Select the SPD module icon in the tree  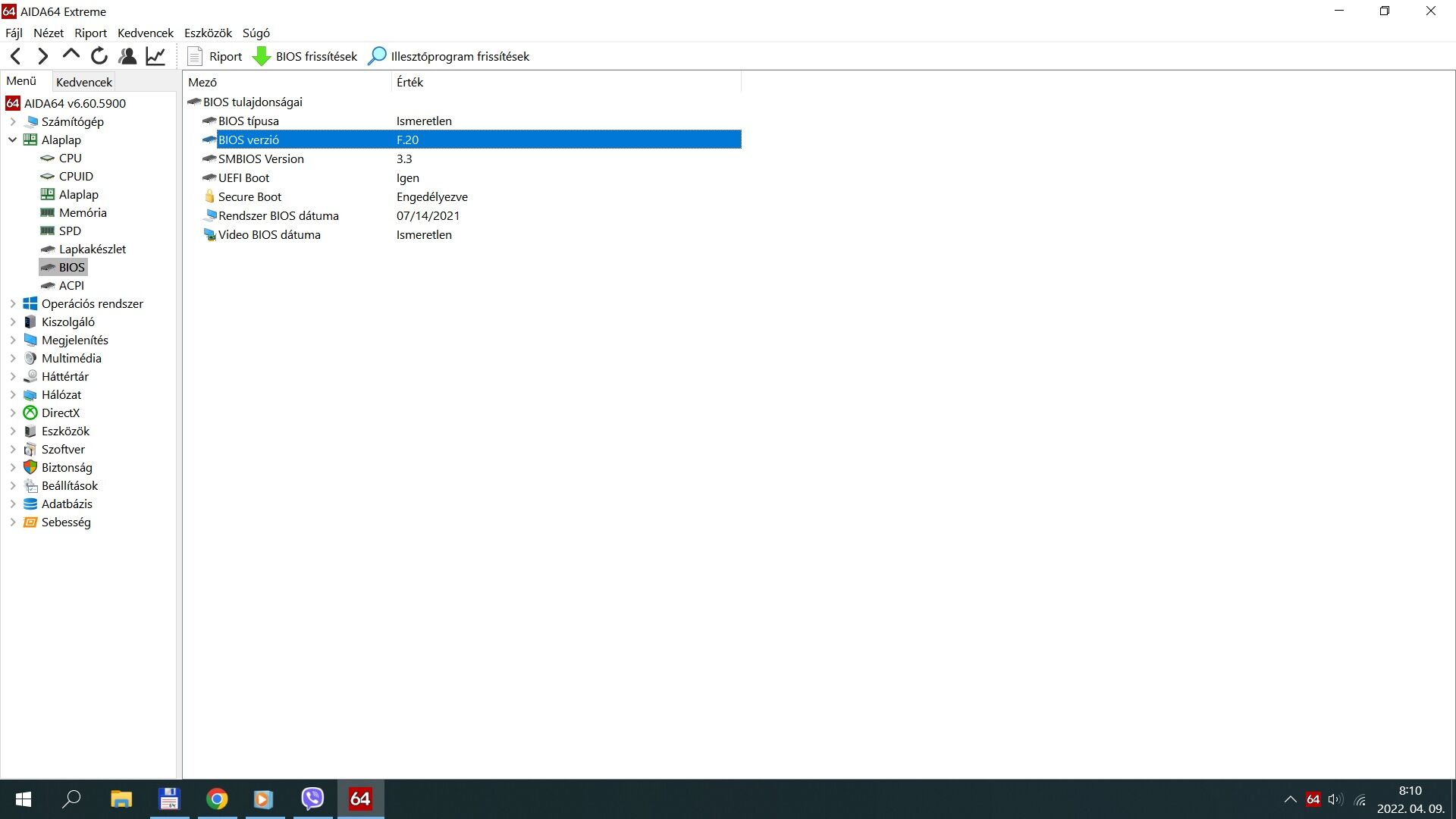coord(47,231)
